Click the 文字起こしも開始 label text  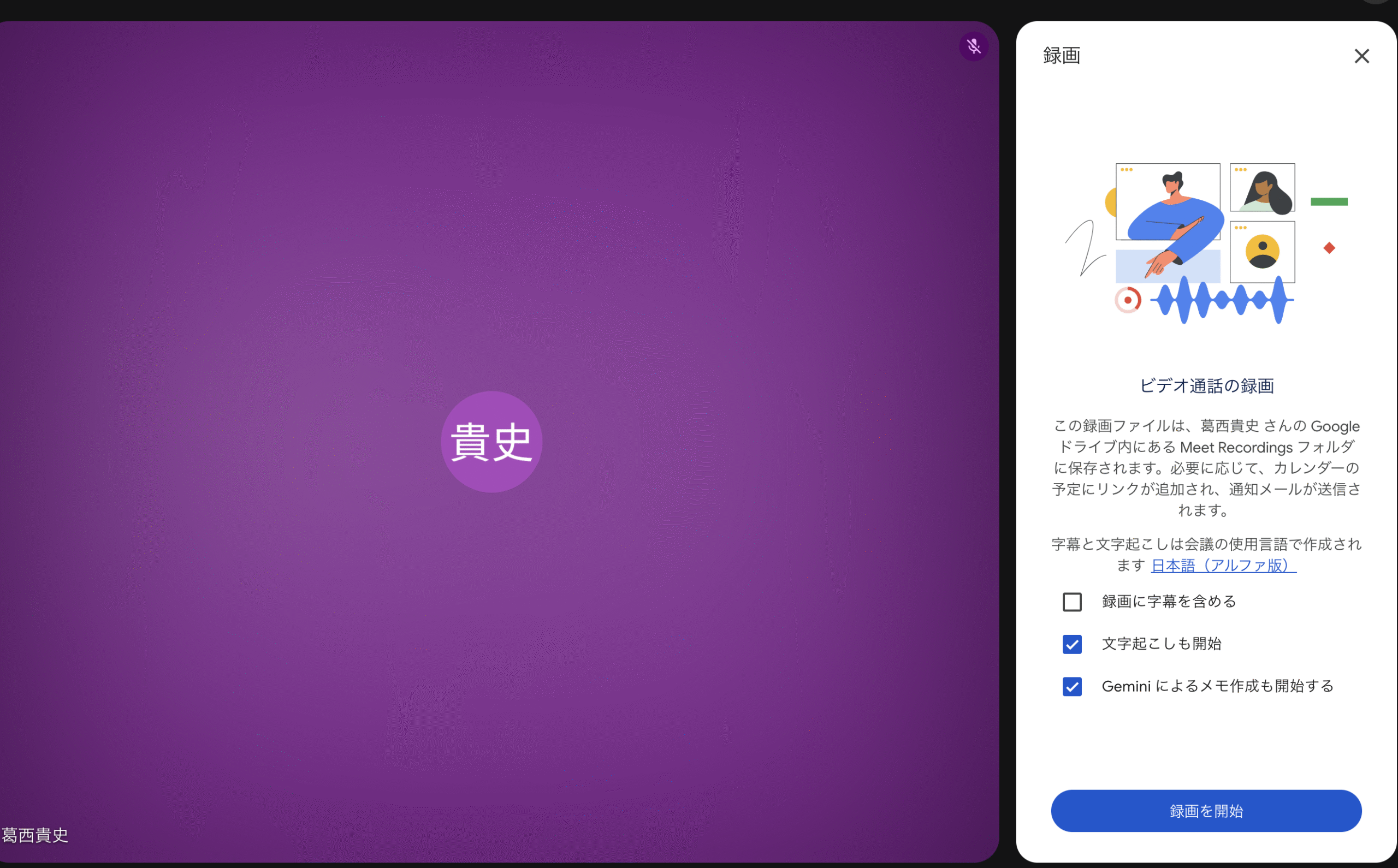pos(1161,644)
